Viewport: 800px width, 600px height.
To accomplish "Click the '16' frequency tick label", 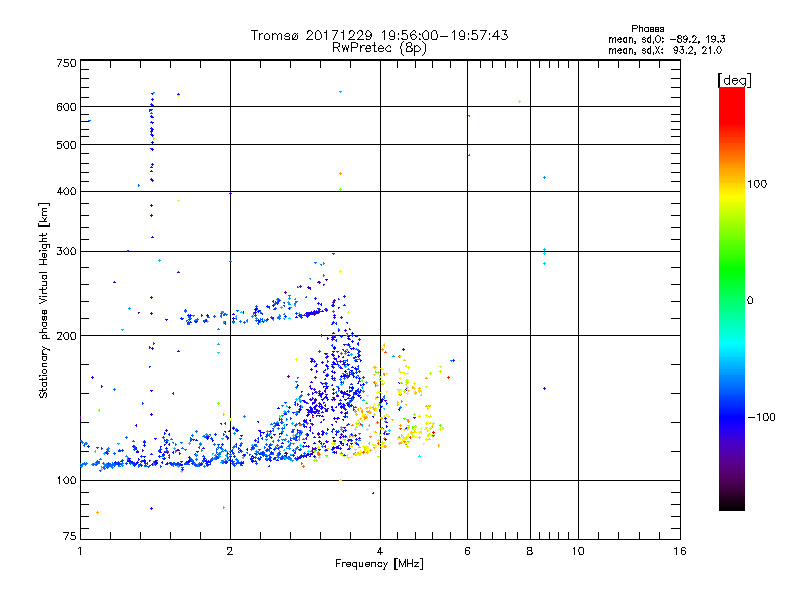I will tap(680, 551).
